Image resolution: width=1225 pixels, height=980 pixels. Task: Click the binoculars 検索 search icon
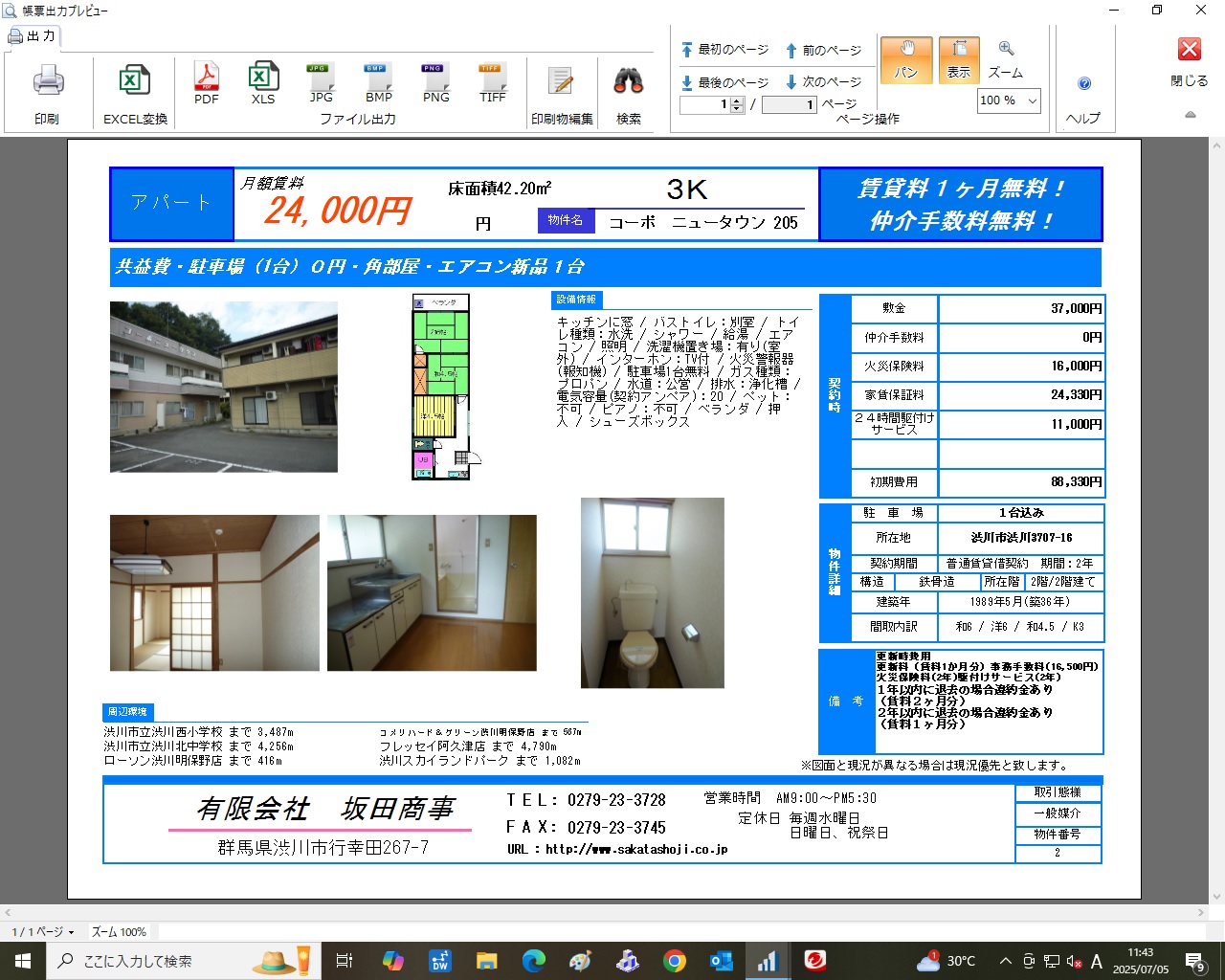click(x=629, y=82)
